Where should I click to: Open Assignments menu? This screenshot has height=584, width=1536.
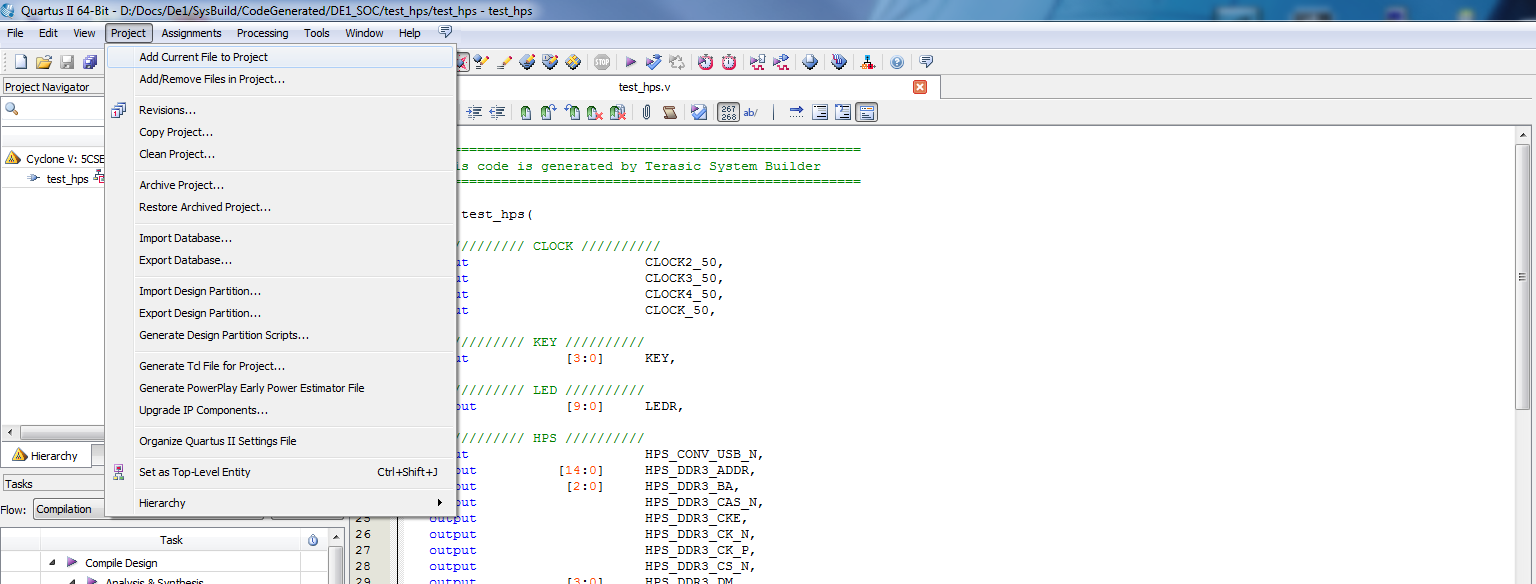point(191,33)
